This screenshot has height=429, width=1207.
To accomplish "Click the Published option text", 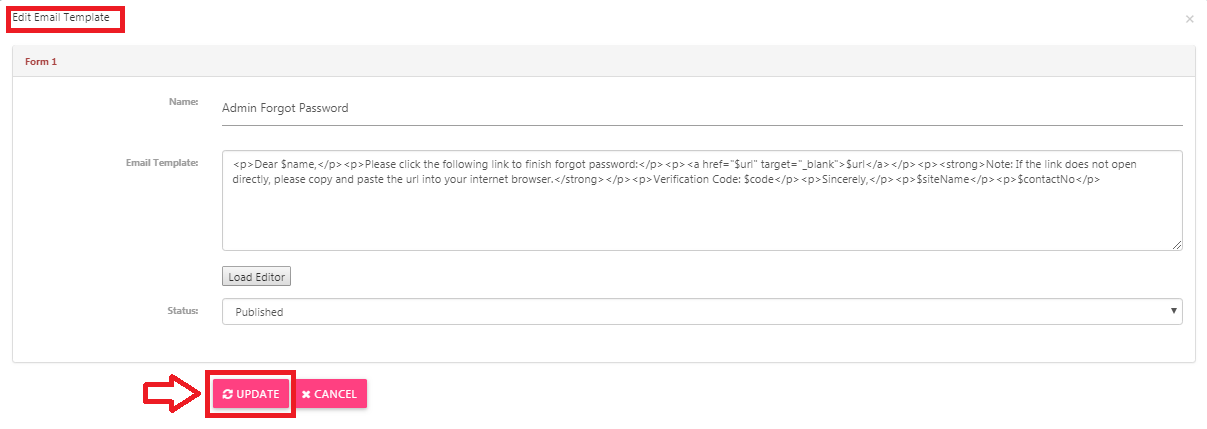I will 259,312.
